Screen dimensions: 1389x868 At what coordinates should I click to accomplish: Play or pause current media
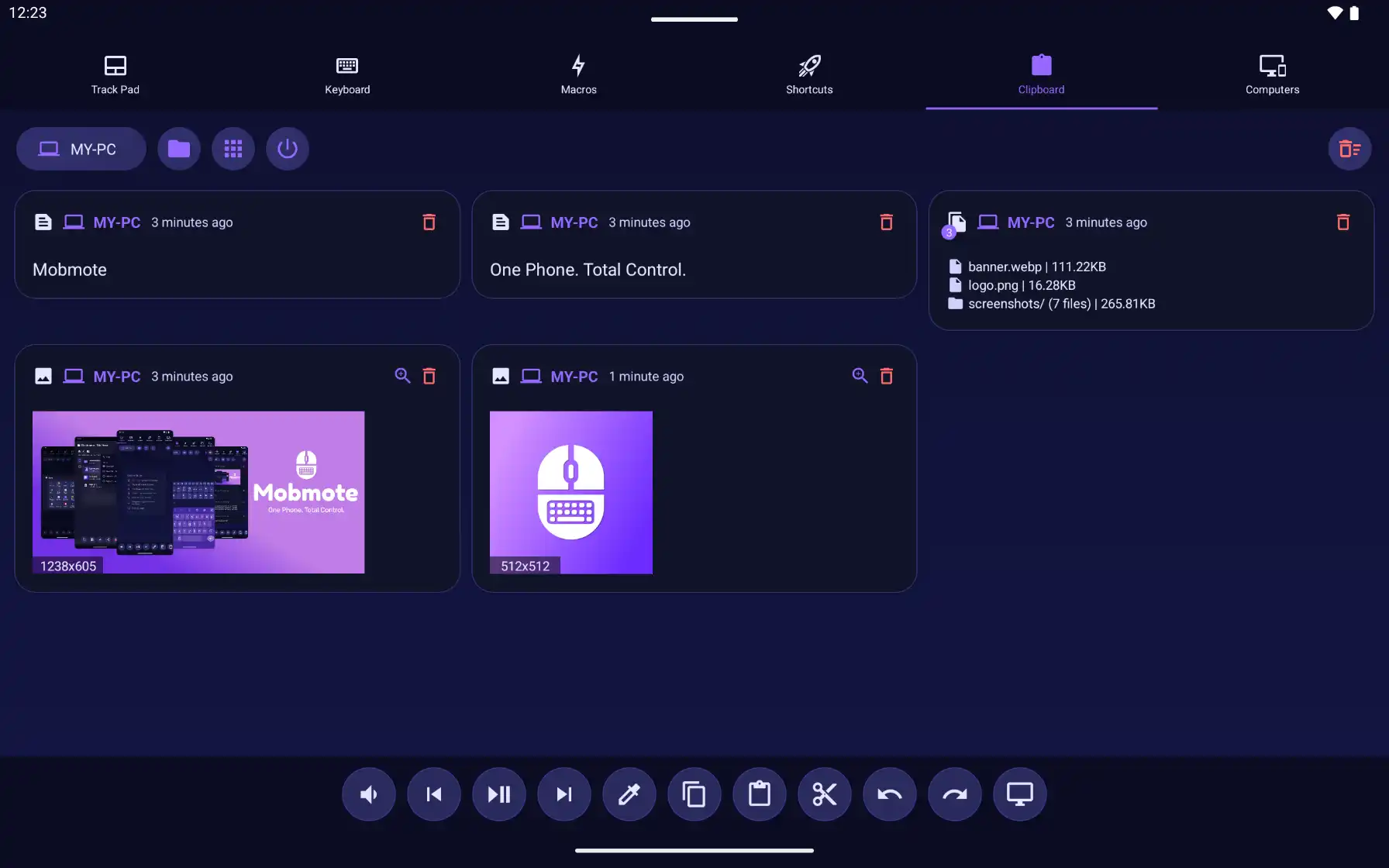point(498,794)
